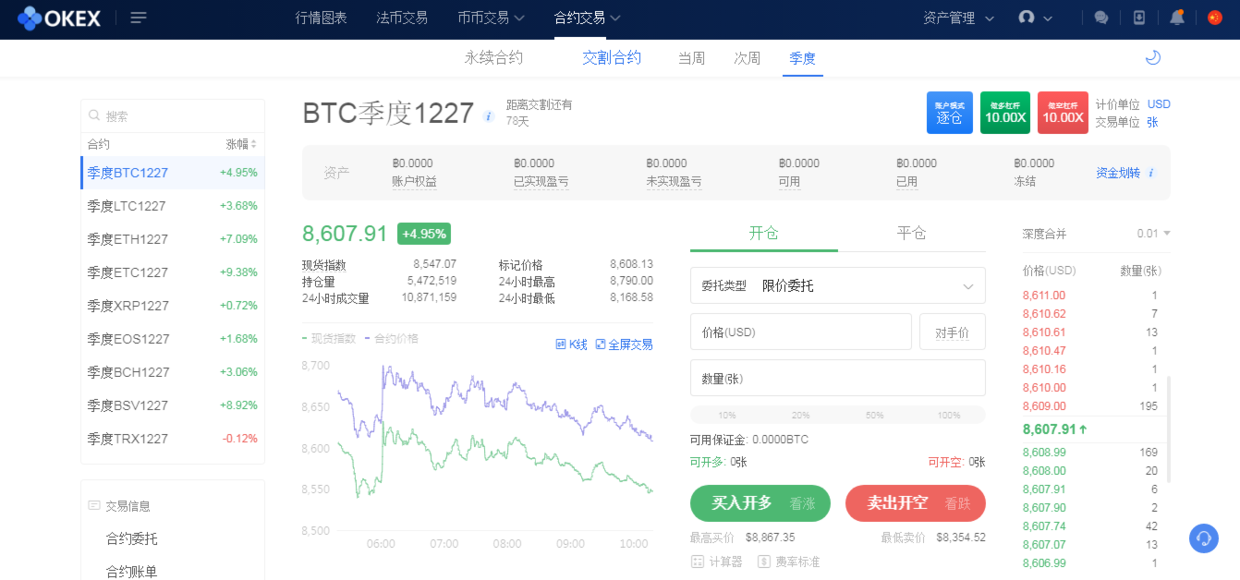
Task: Click the floating customer support headset button
Action: 1204,538
